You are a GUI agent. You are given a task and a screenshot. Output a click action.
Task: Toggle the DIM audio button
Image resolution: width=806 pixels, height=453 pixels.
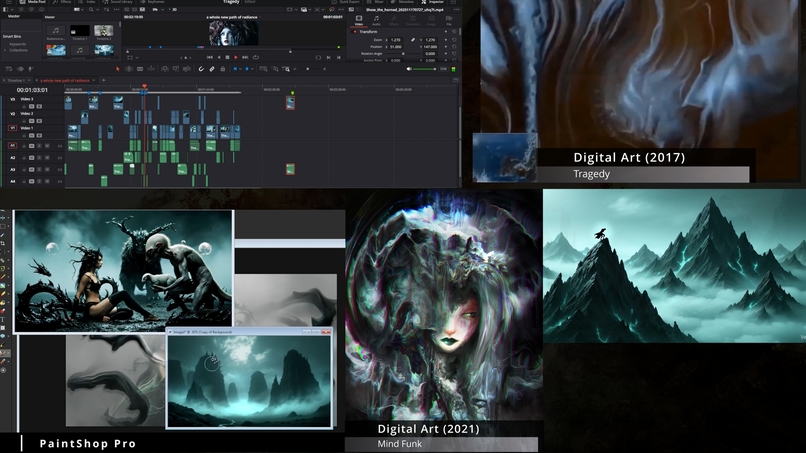(443, 69)
